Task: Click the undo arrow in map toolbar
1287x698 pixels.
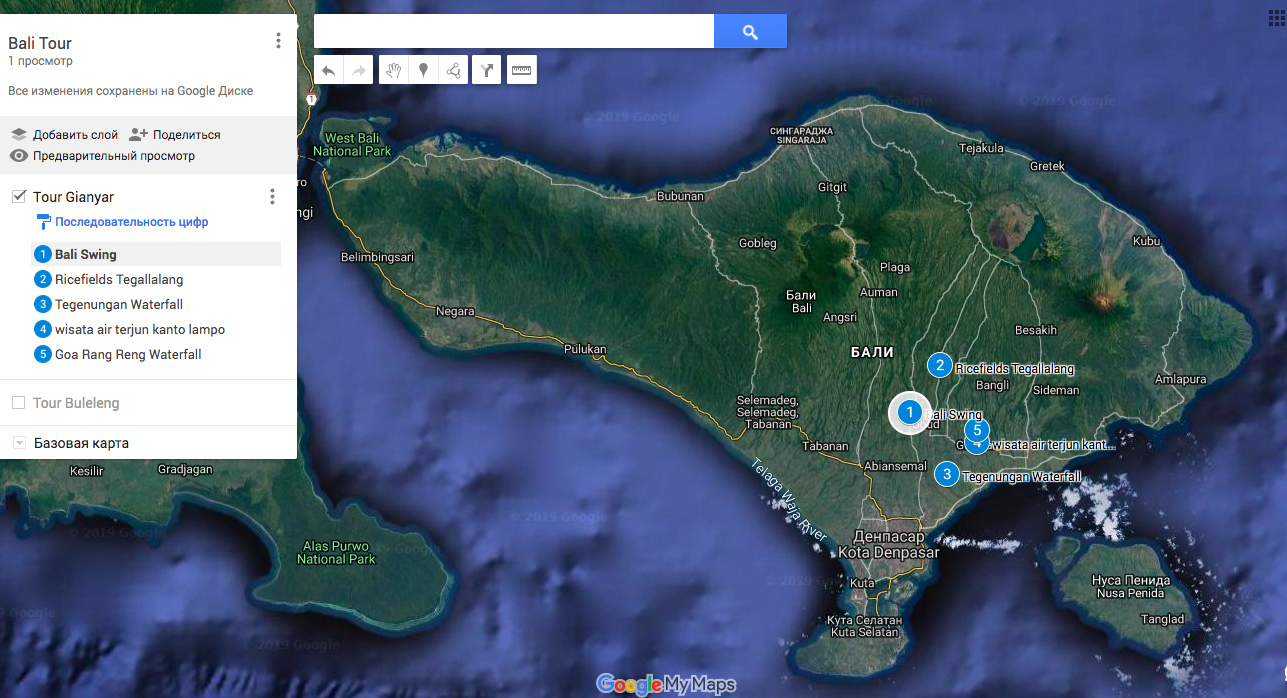Action: click(x=329, y=70)
